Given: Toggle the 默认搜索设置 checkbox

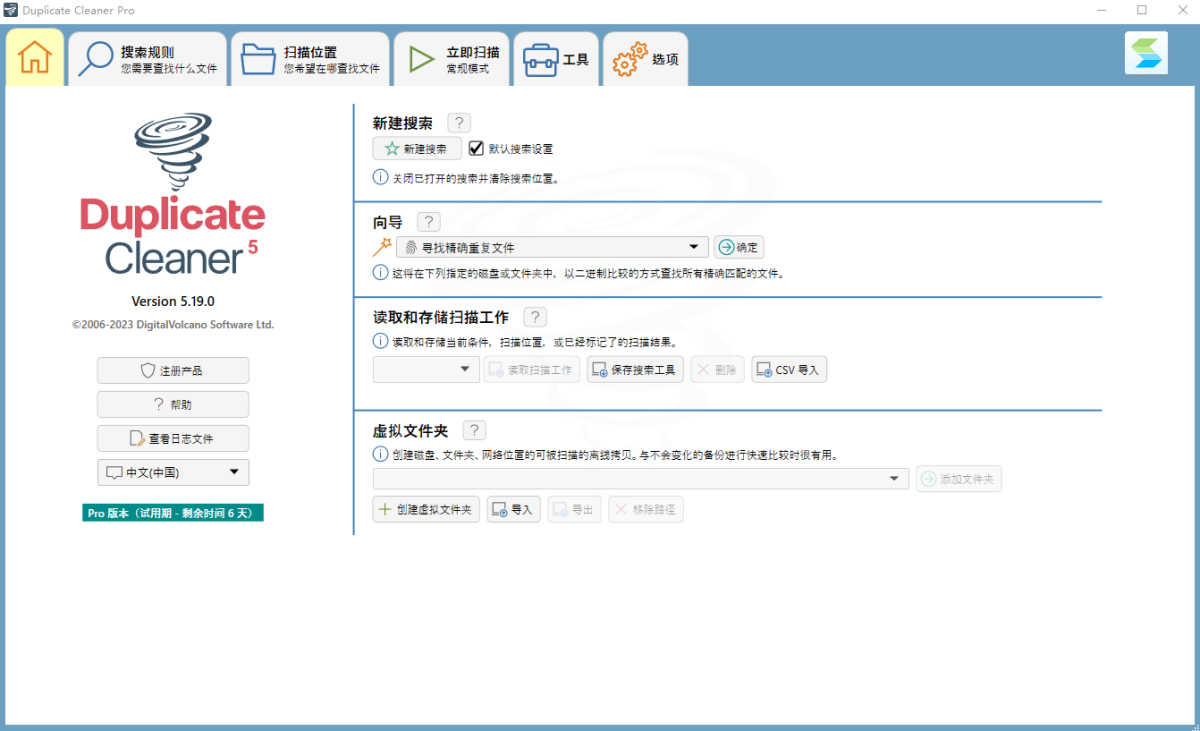Looking at the screenshot, I should point(476,148).
